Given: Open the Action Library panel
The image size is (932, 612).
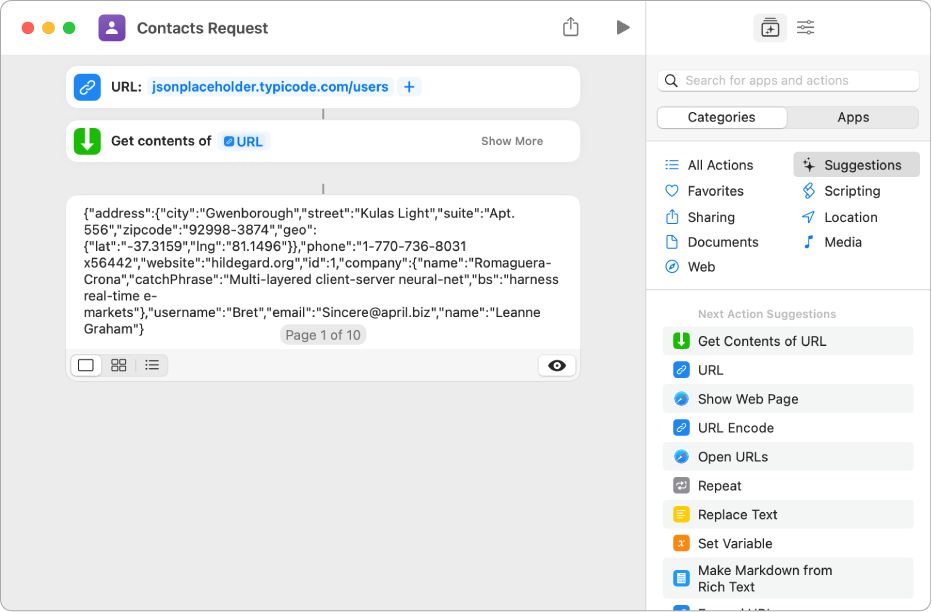Looking at the screenshot, I should coord(770,27).
